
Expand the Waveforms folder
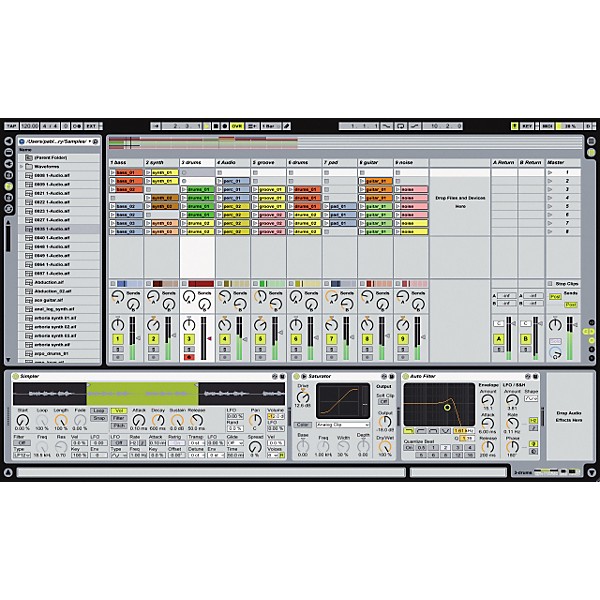[21, 167]
